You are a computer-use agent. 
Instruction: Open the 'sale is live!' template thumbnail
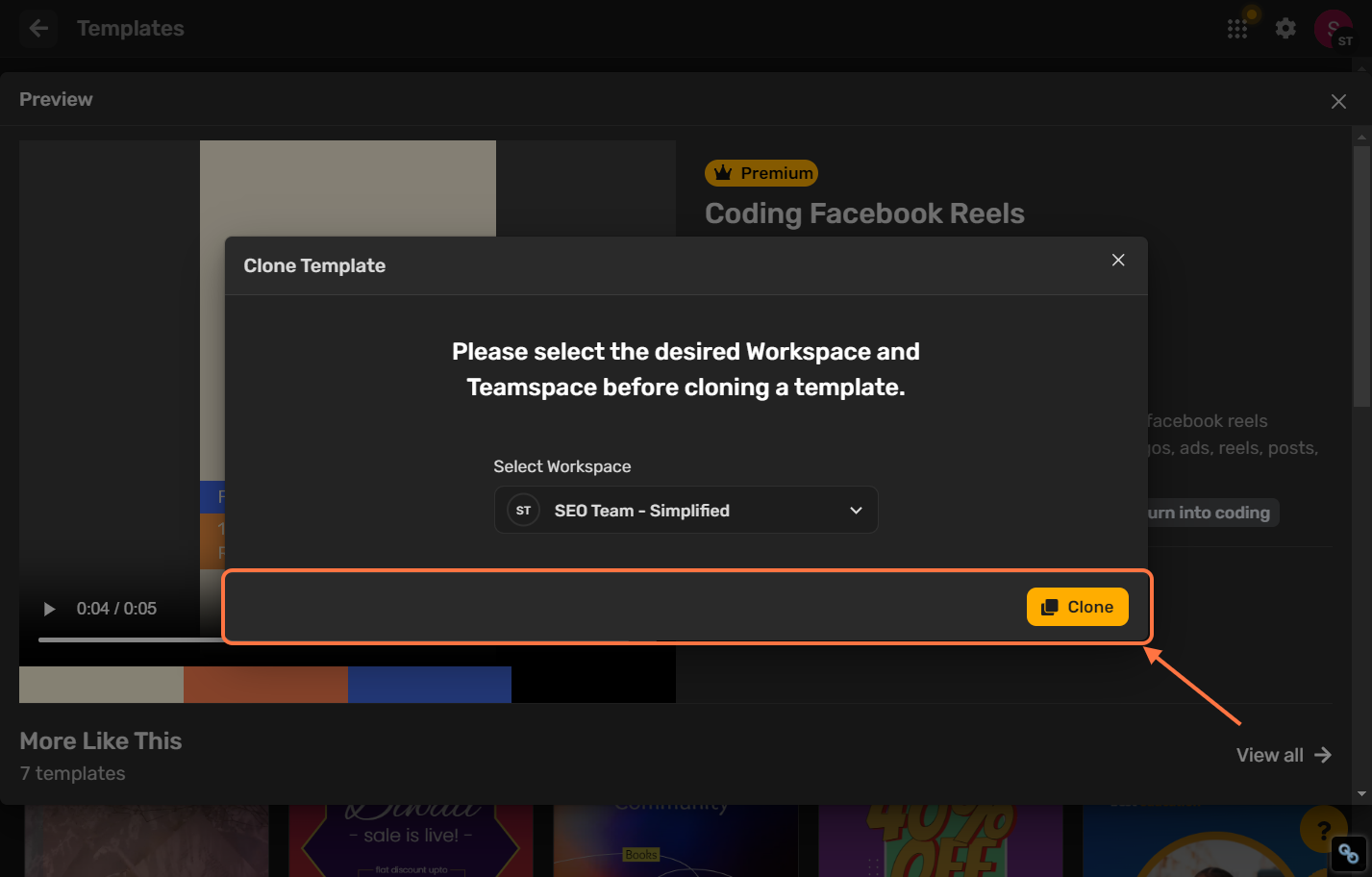[411, 840]
